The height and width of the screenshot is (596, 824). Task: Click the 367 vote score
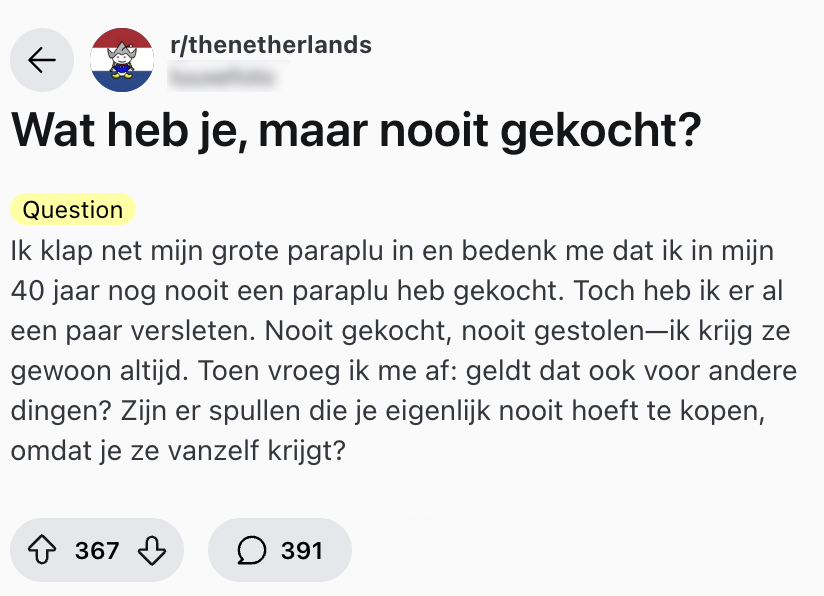click(97, 550)
